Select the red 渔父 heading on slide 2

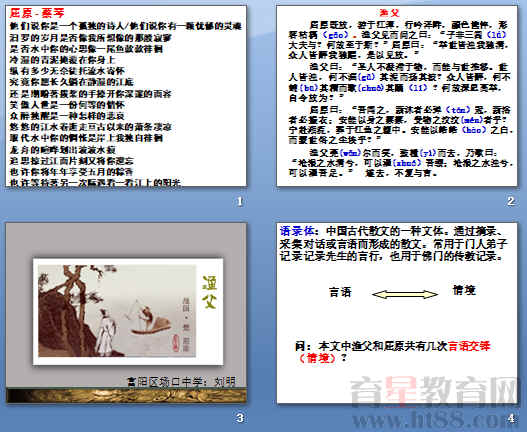pyautogui.click(x=390, y=13)
